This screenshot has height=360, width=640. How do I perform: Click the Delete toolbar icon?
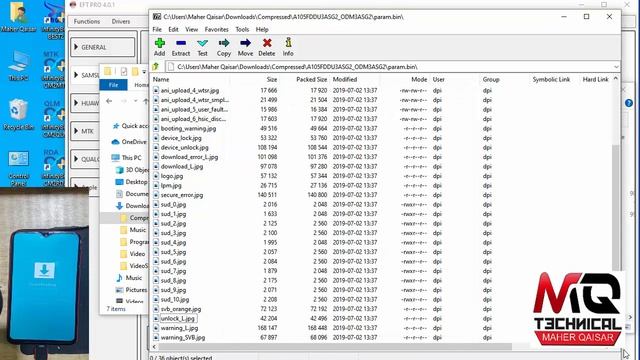tap(267, 47)
